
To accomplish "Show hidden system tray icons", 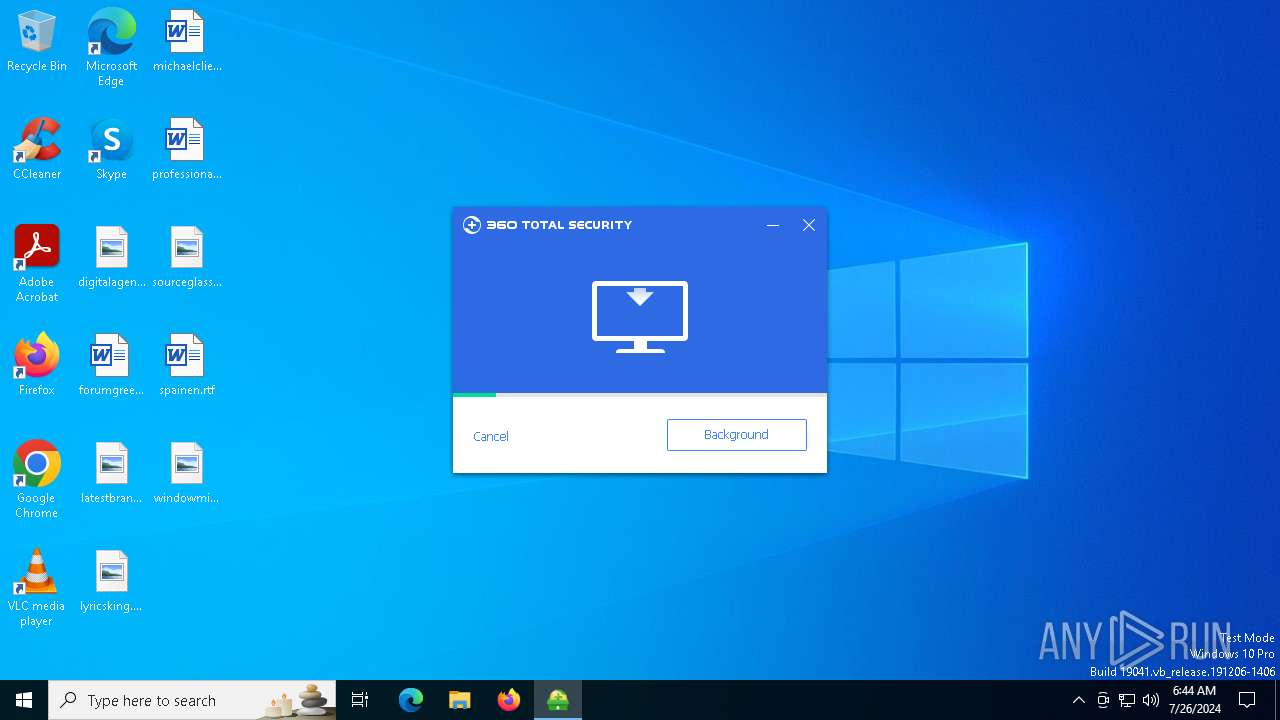I will pyautogui.click(x=1078, y=700).
